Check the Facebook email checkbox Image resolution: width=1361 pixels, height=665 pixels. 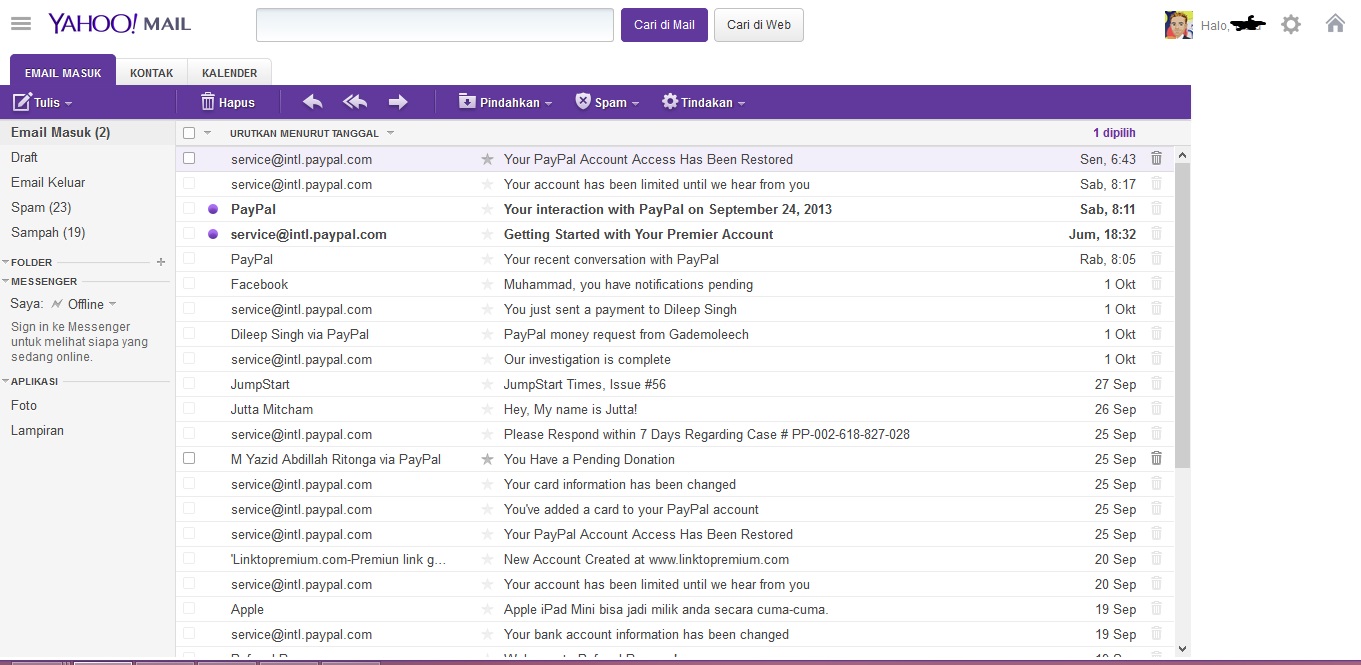(x=189, y=283)
